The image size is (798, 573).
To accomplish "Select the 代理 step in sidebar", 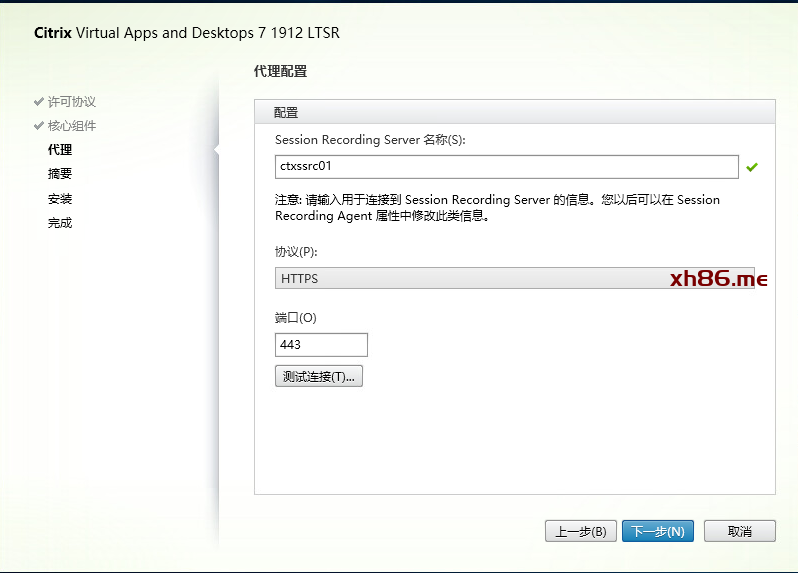I will (60, 150).
